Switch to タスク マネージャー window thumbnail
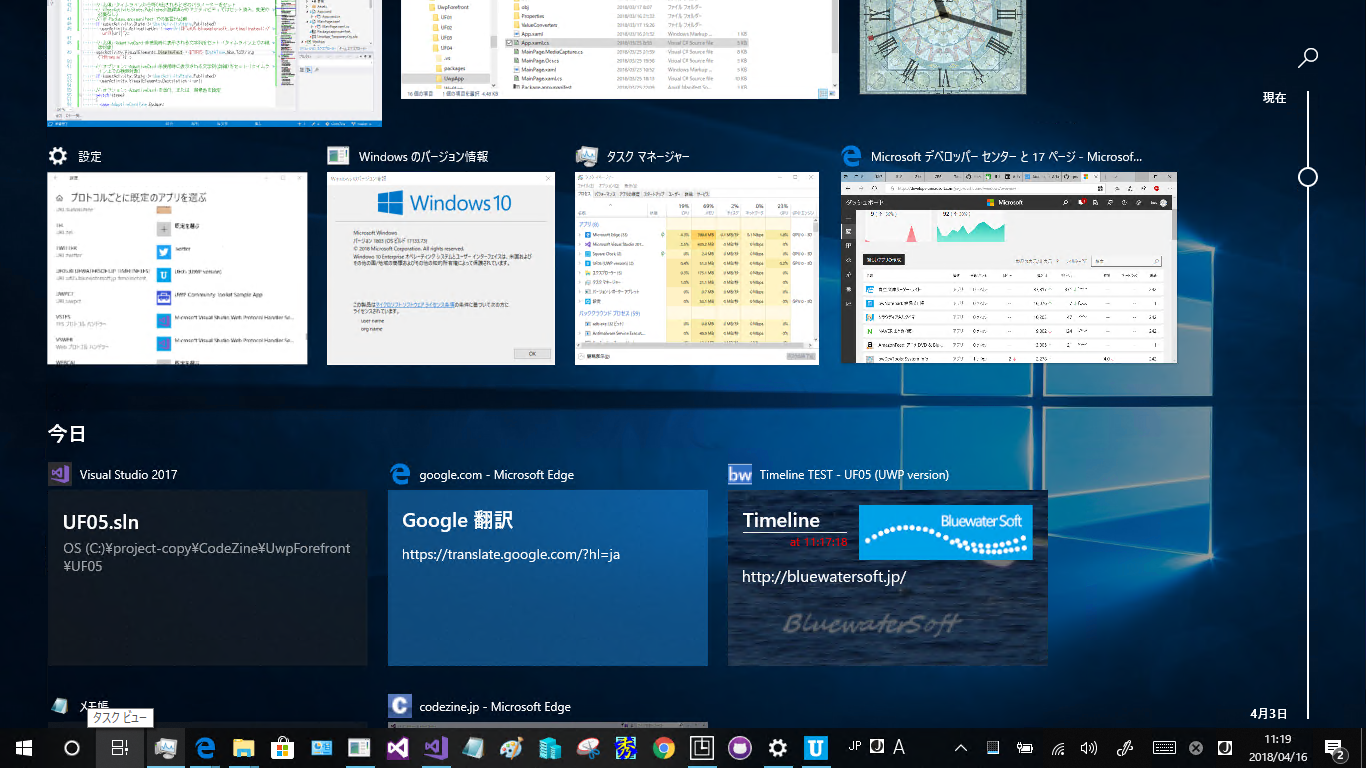This screenshot has height=768, width=1366. [x=697, y=268]
